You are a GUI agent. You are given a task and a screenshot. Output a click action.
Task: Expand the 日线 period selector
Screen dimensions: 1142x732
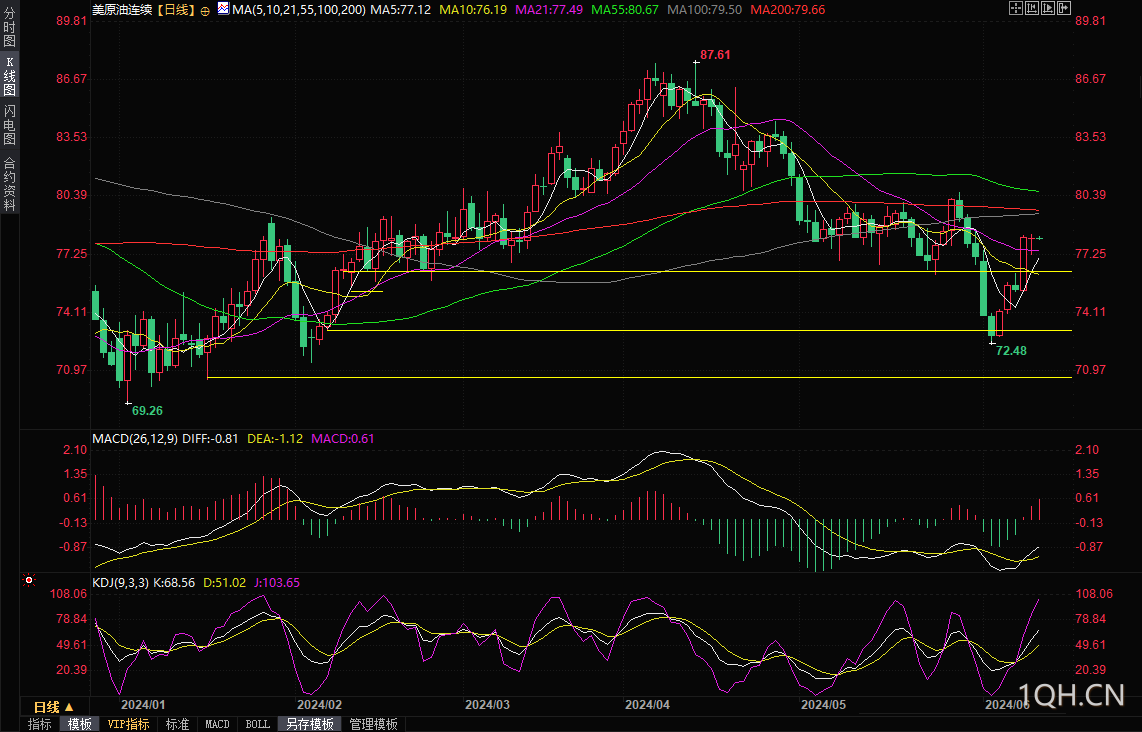[x=54, y=707]
